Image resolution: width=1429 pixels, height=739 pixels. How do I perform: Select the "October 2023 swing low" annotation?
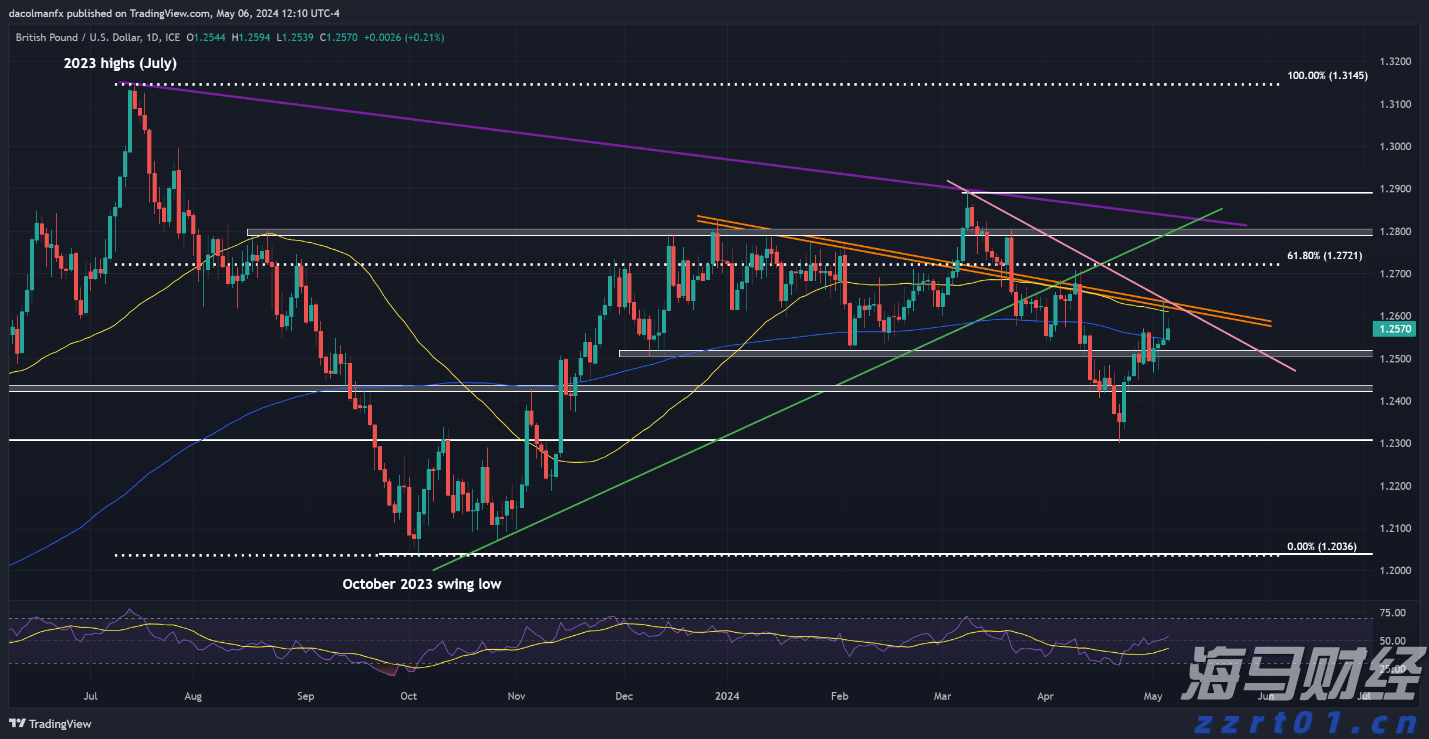421,584
